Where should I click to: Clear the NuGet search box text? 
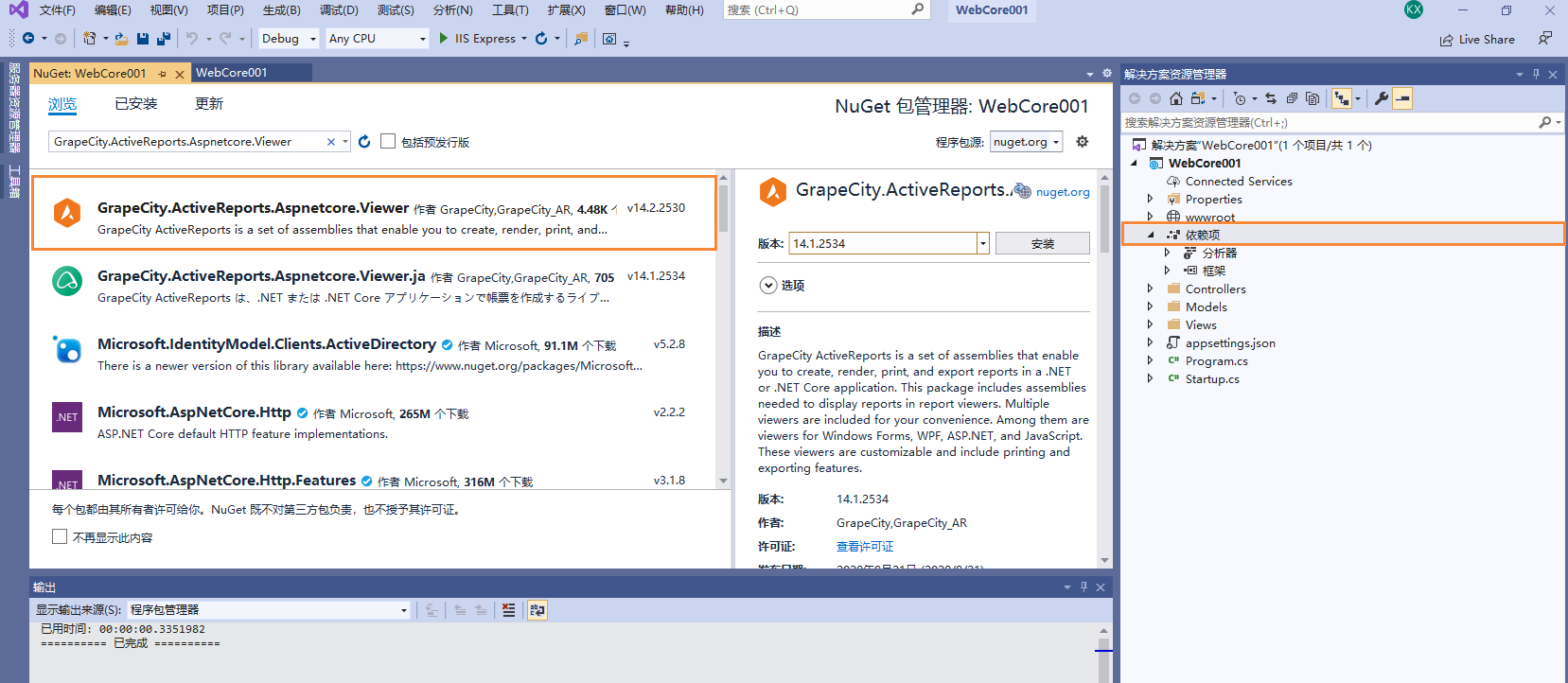tap(331, 142)
